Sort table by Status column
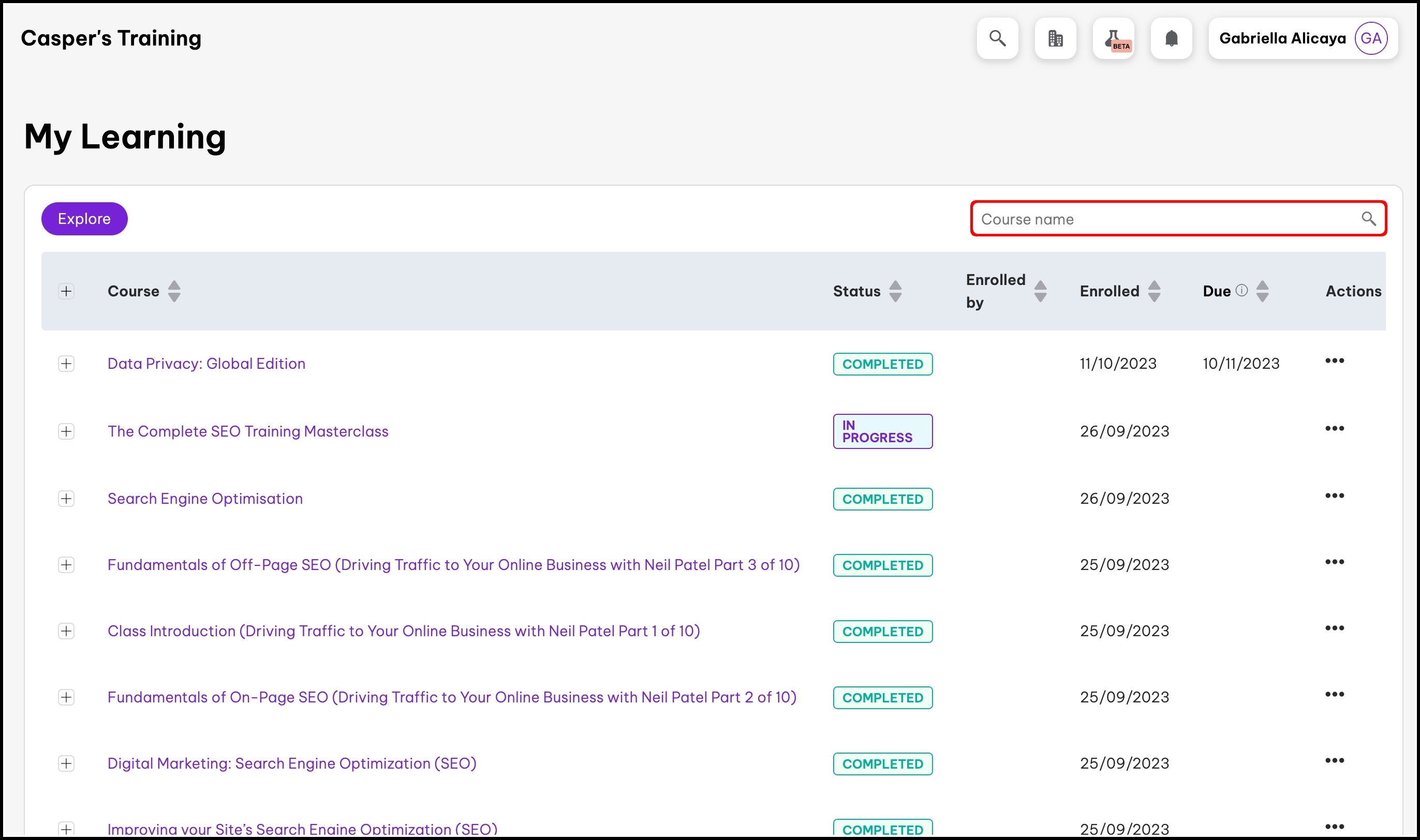1420x840 pixels. coord(895,291)
